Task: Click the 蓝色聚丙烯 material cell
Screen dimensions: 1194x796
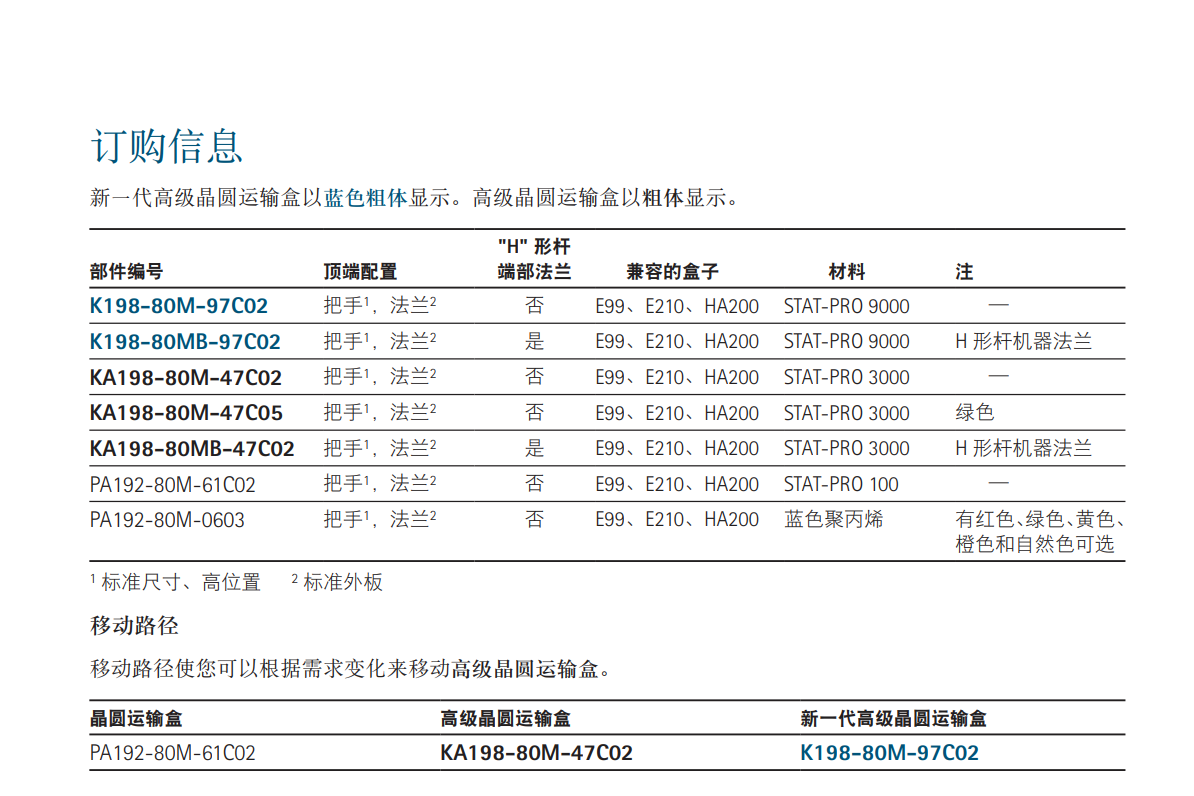Action: pos(833,520)
